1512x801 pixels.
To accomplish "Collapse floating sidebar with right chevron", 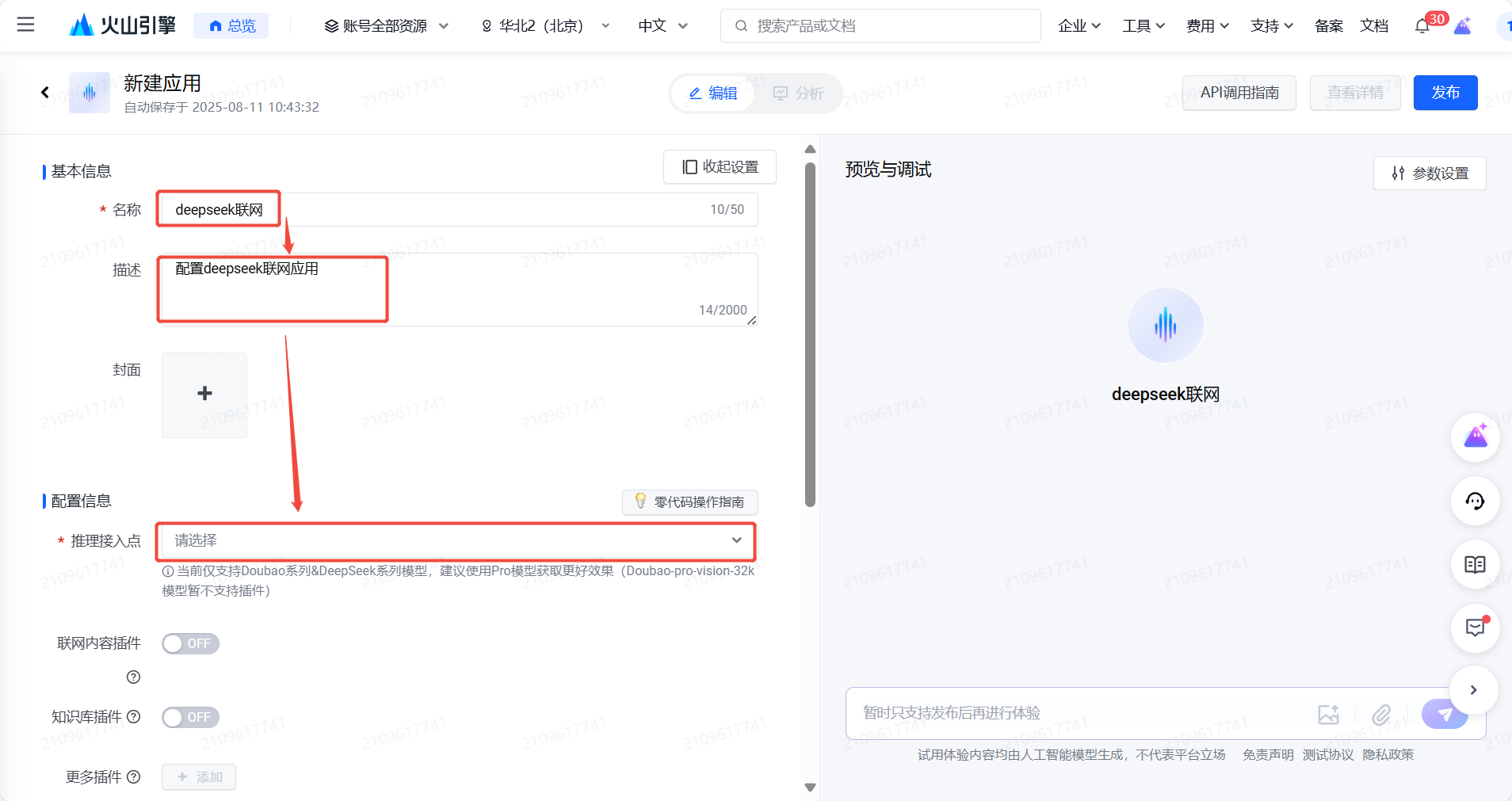I will coord(1474,690).
